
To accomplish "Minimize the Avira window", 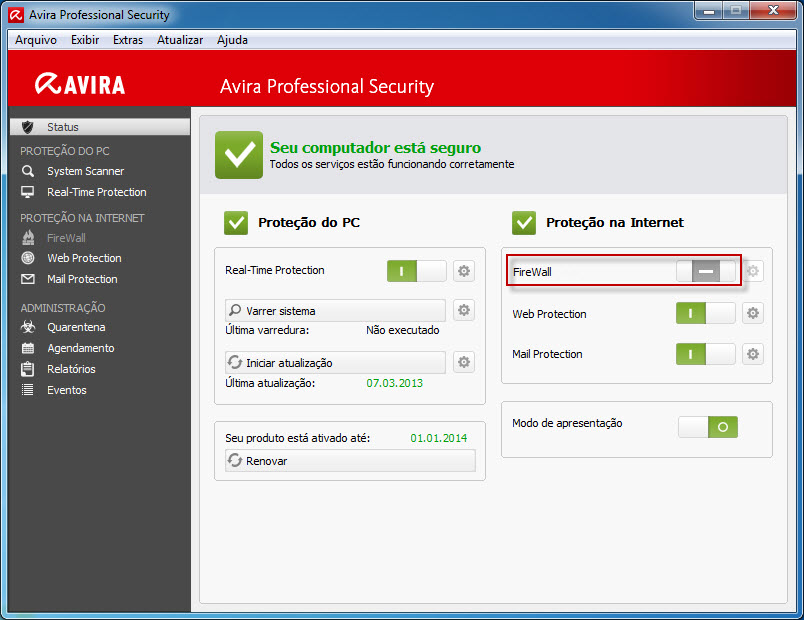I will click(709, 11).
